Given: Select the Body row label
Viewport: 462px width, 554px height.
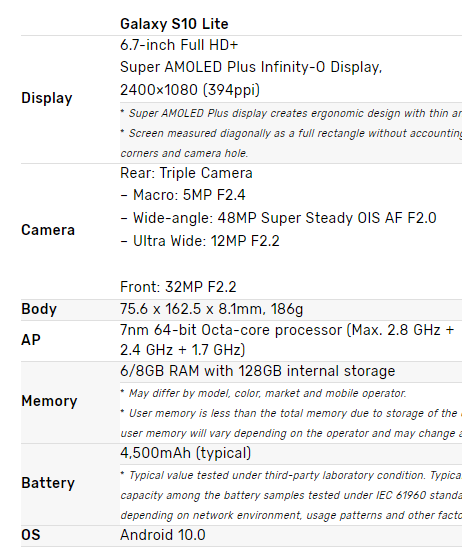Looking at the screenshot, I should click(39, 309).
